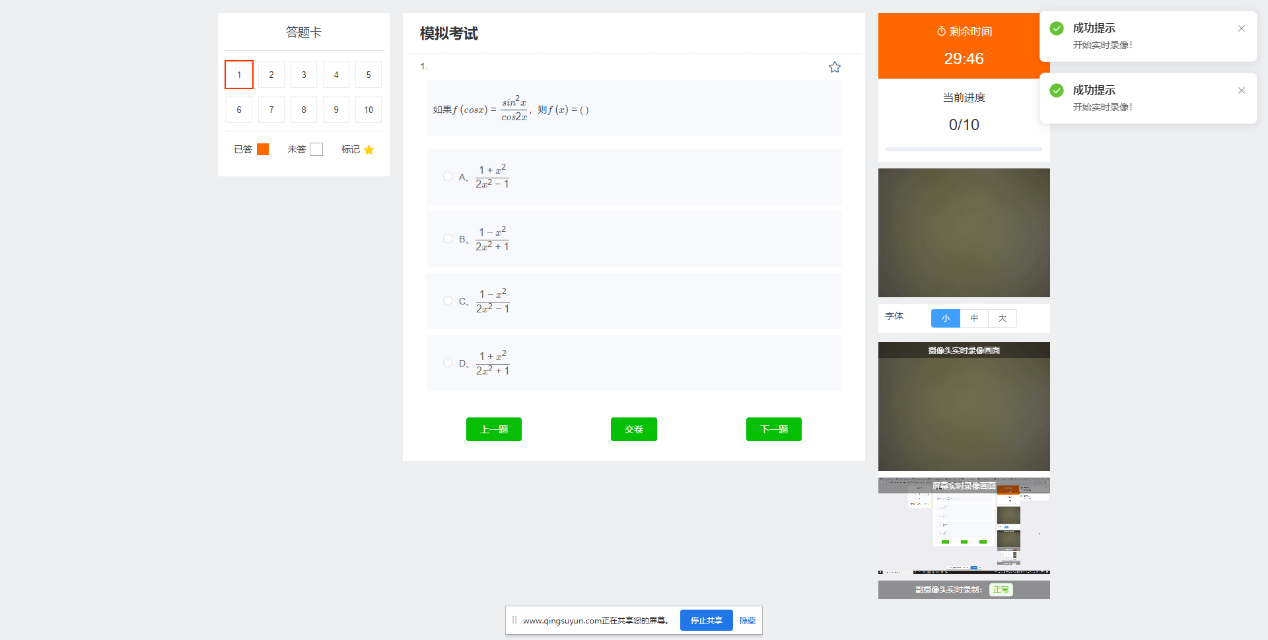Select answer option A radio button
Viewport: 1268px width, 640px height.
pyautogui.click(x=448, y=177)
